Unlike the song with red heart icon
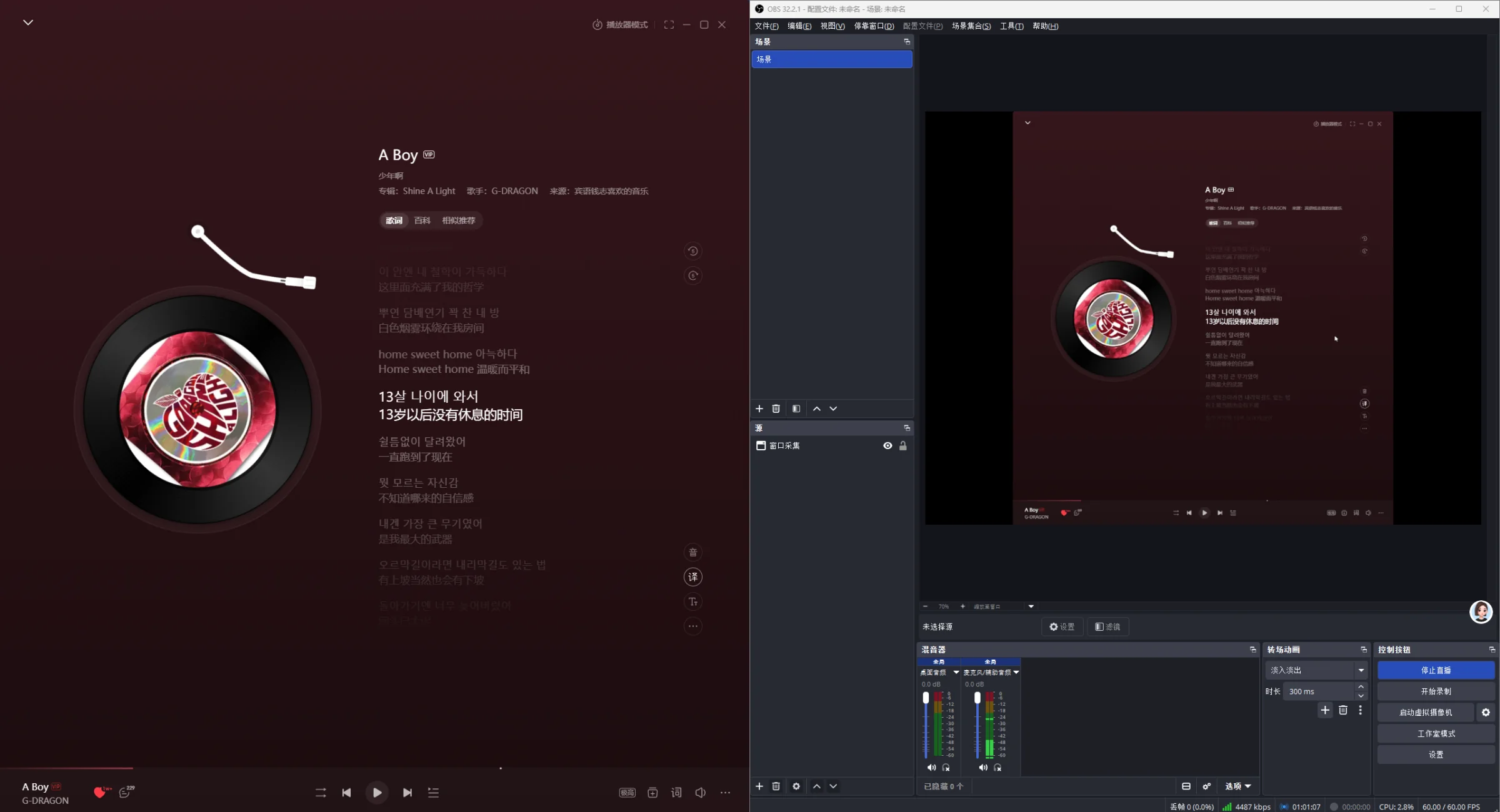Screen dimensions: 1500x812 (99, 792)
